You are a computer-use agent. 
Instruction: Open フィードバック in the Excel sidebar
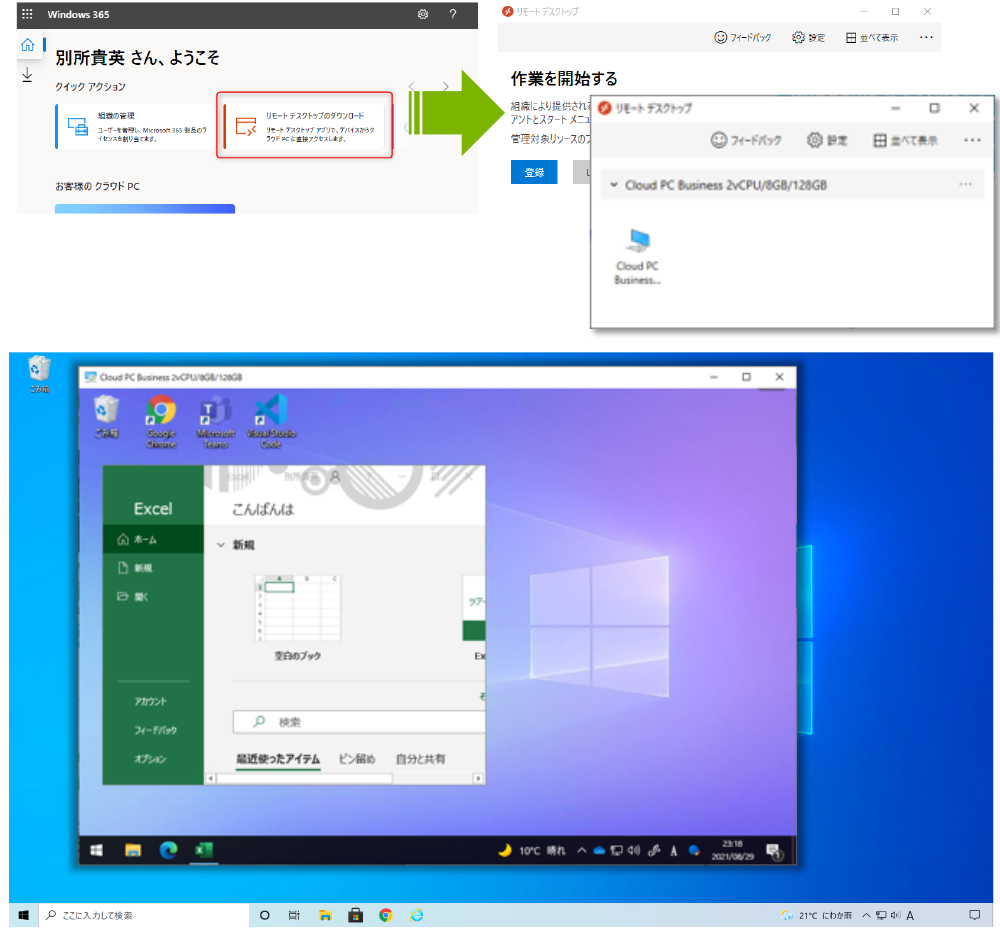pos(155,730)
